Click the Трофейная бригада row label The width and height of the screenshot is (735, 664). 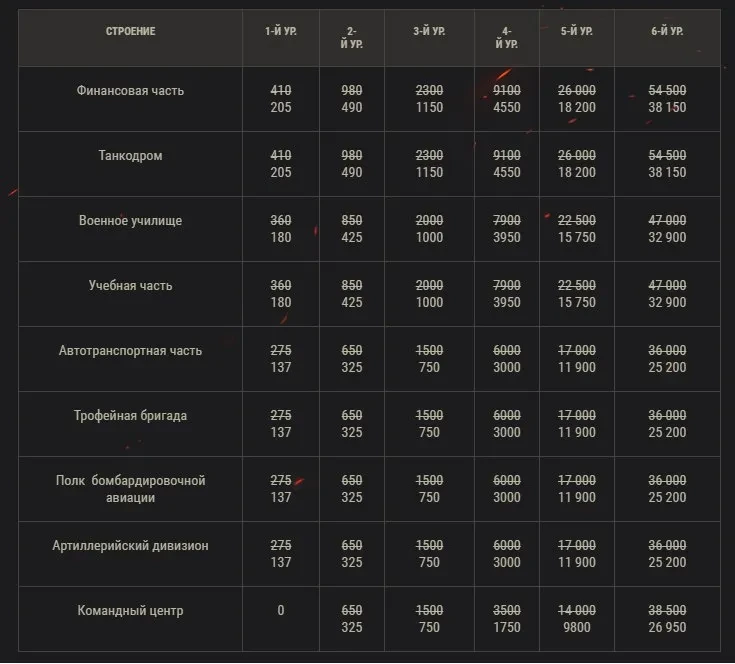(x=130, y=415)
